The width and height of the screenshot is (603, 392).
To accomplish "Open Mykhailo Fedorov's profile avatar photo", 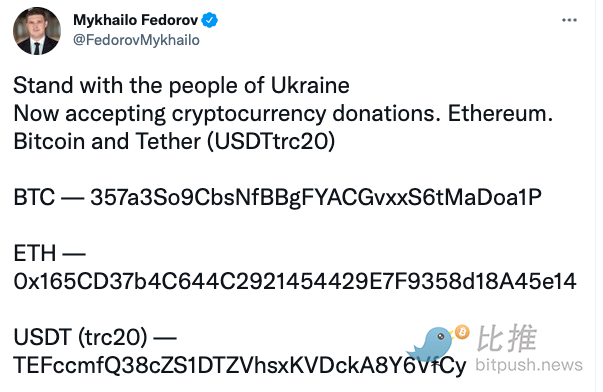I will [37, 31].
